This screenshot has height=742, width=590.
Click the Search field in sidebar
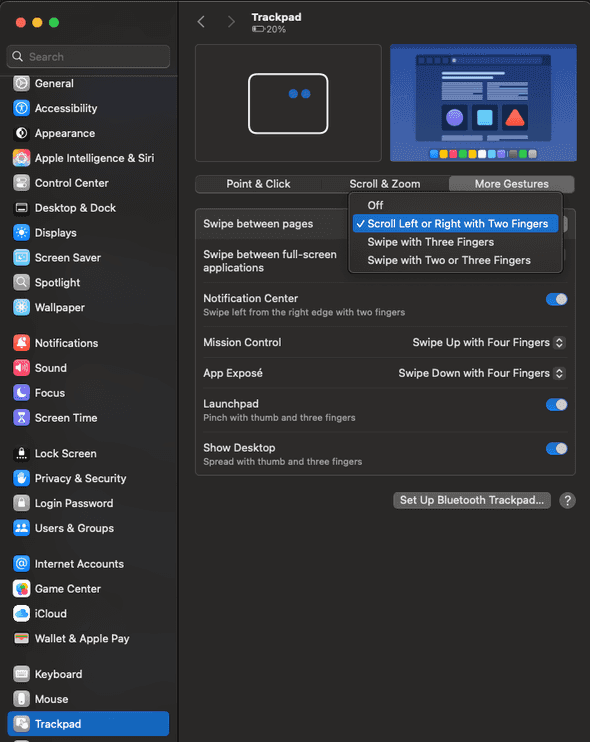point(88,57)
